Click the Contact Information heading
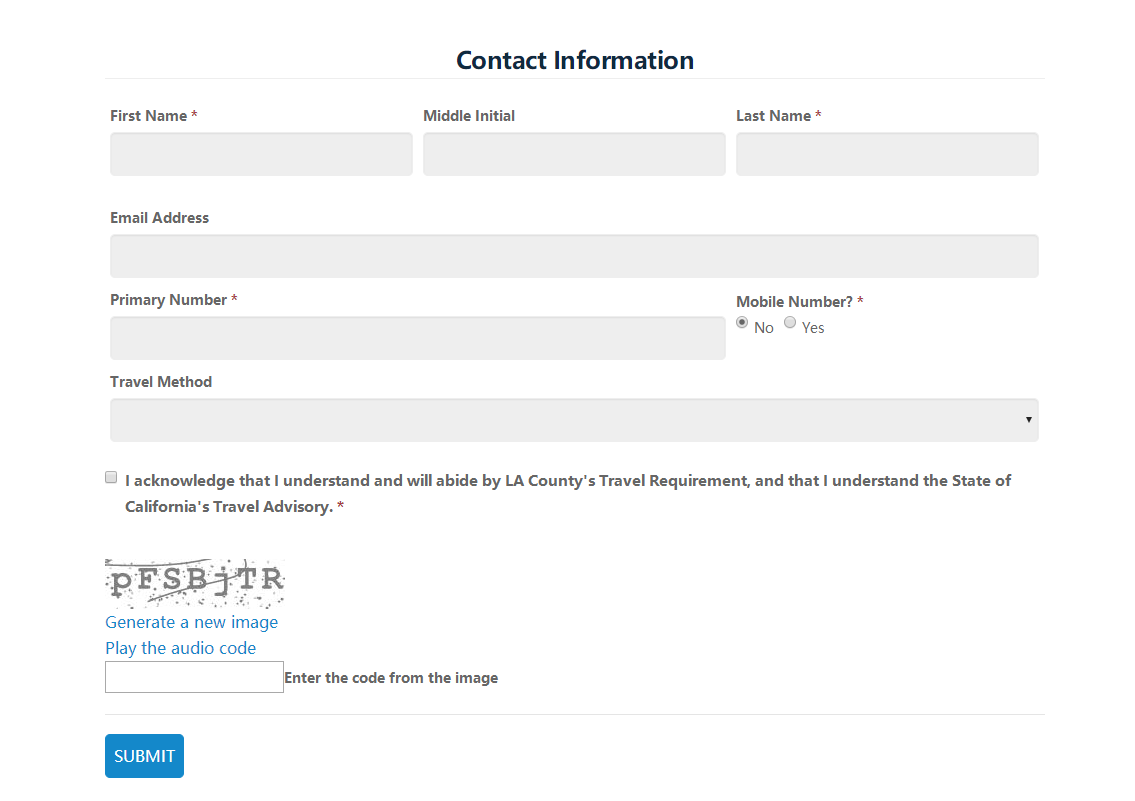 [x=575, y=60]
